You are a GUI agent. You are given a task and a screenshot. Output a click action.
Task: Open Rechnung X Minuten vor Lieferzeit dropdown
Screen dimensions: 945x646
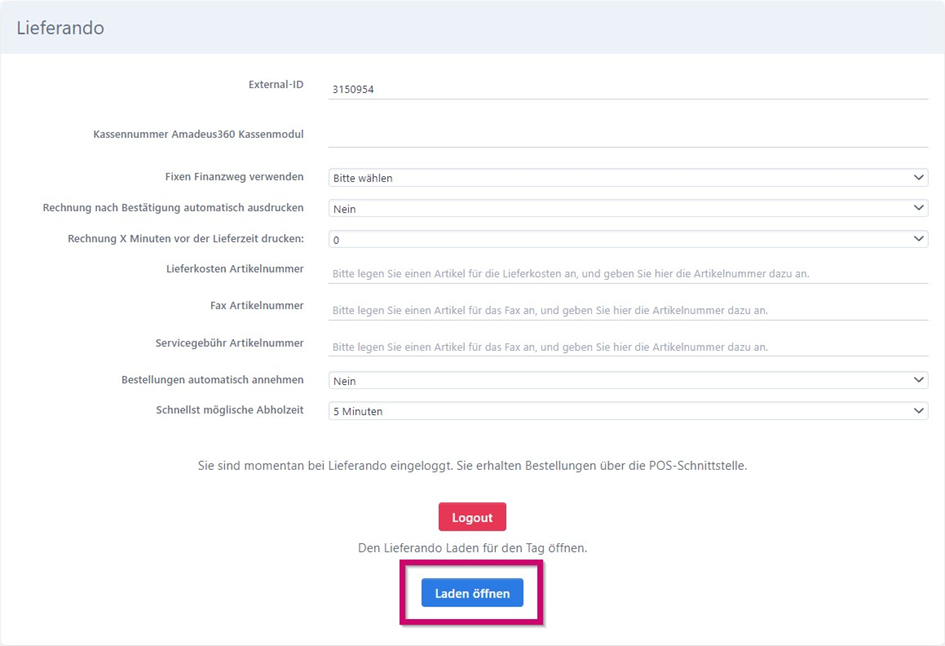point(628,239)
